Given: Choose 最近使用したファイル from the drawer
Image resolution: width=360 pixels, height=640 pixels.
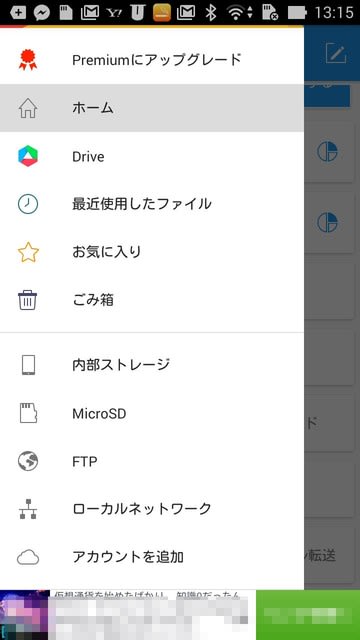Looking at the screenshot, I should click(152, 204).
